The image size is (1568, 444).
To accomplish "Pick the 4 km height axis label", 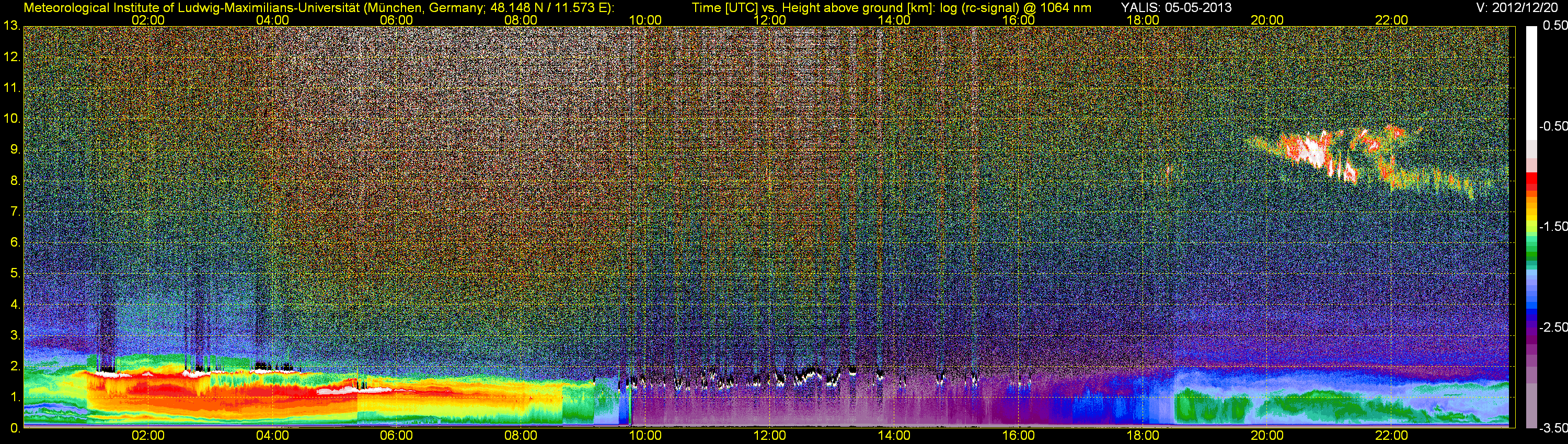I will point(15,305).
